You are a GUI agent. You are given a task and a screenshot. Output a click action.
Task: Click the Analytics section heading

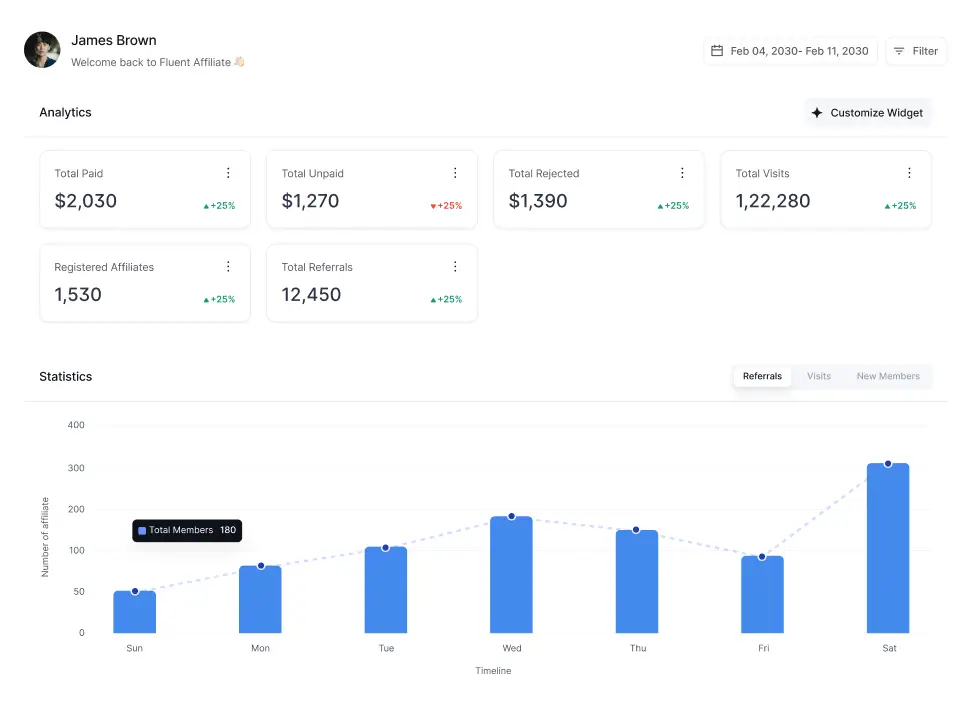click(65, 112)
